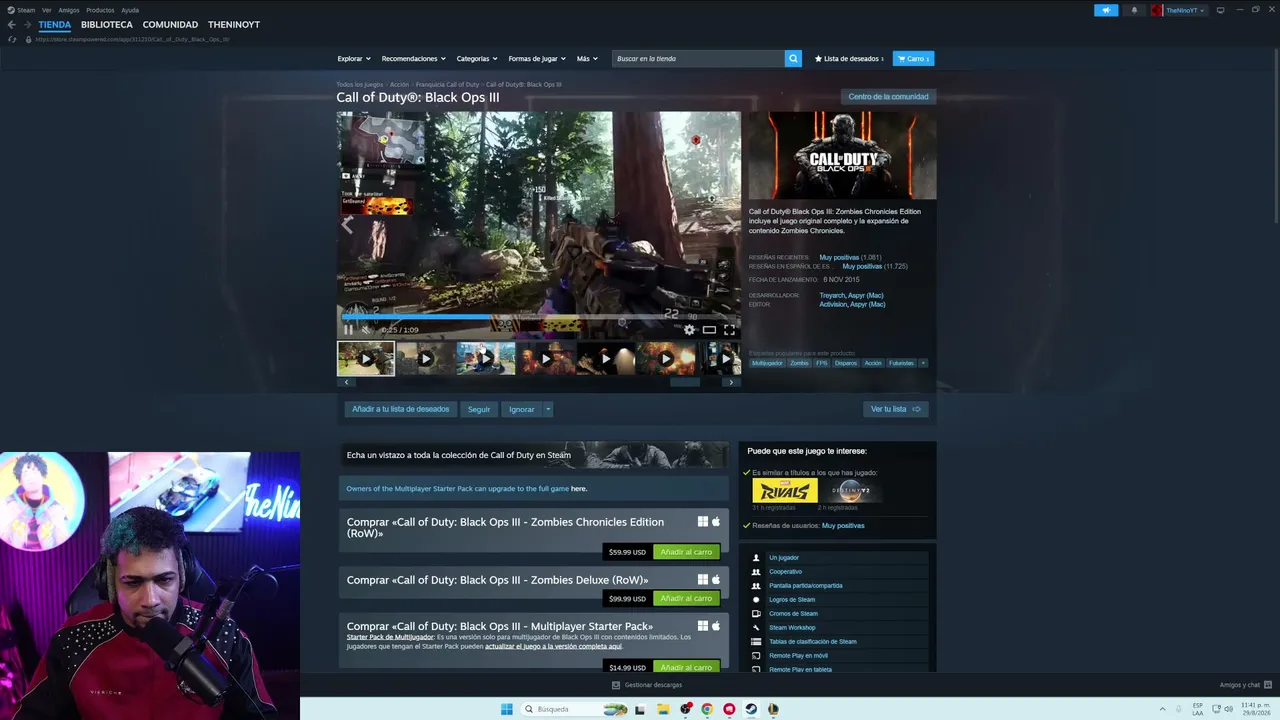Open Gestionar descargas
This screenshot has width=1280, height=720.
tap(647, 685)
